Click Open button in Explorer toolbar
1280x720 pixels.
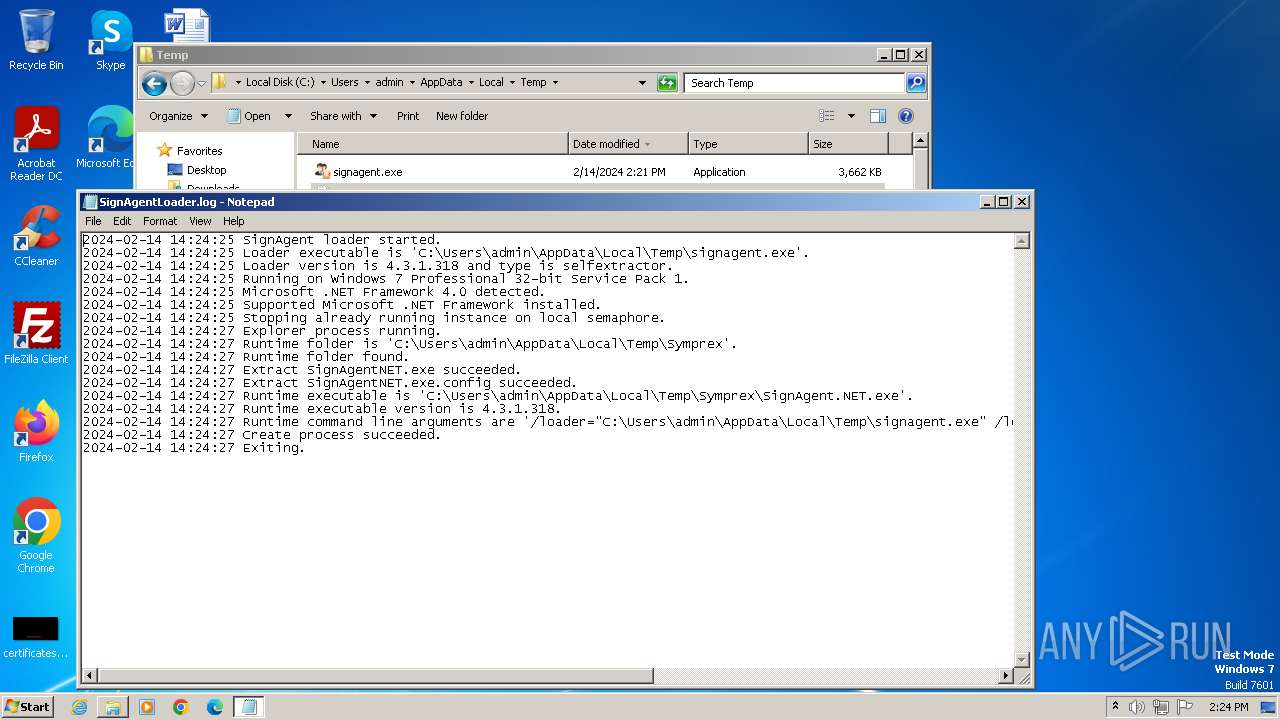click(249, 116)
